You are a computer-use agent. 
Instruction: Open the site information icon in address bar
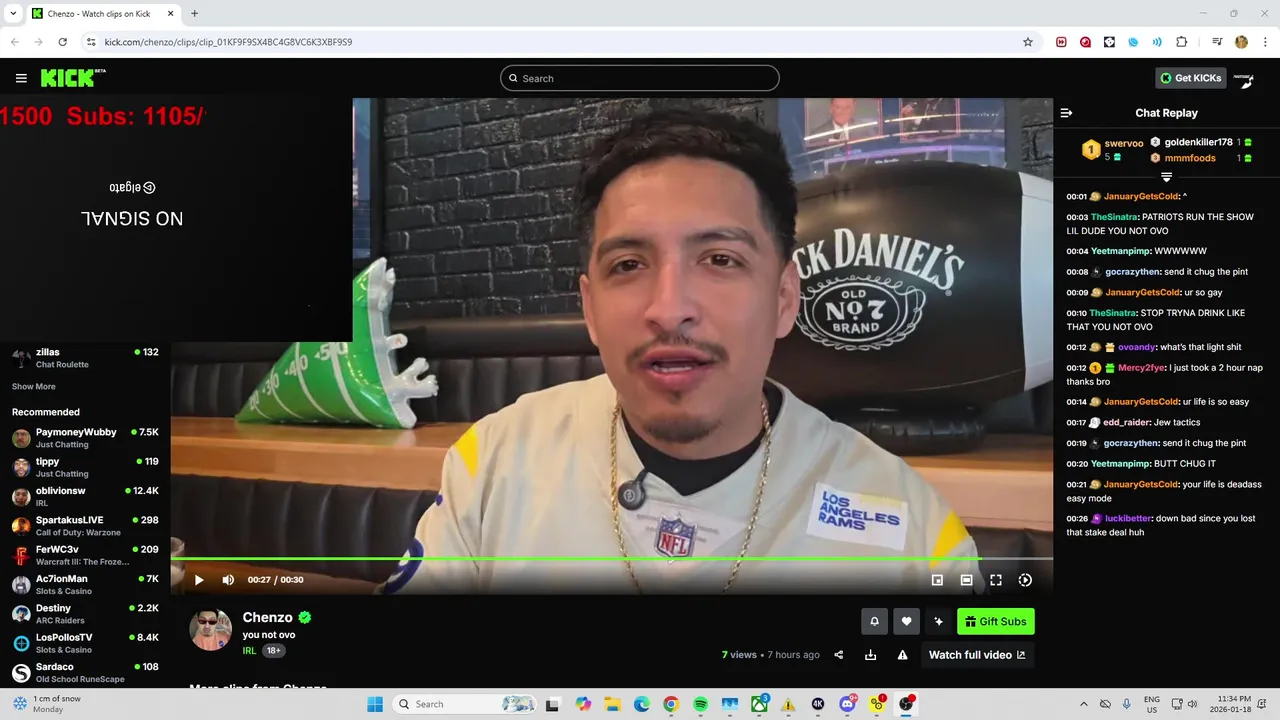point(91,42)
